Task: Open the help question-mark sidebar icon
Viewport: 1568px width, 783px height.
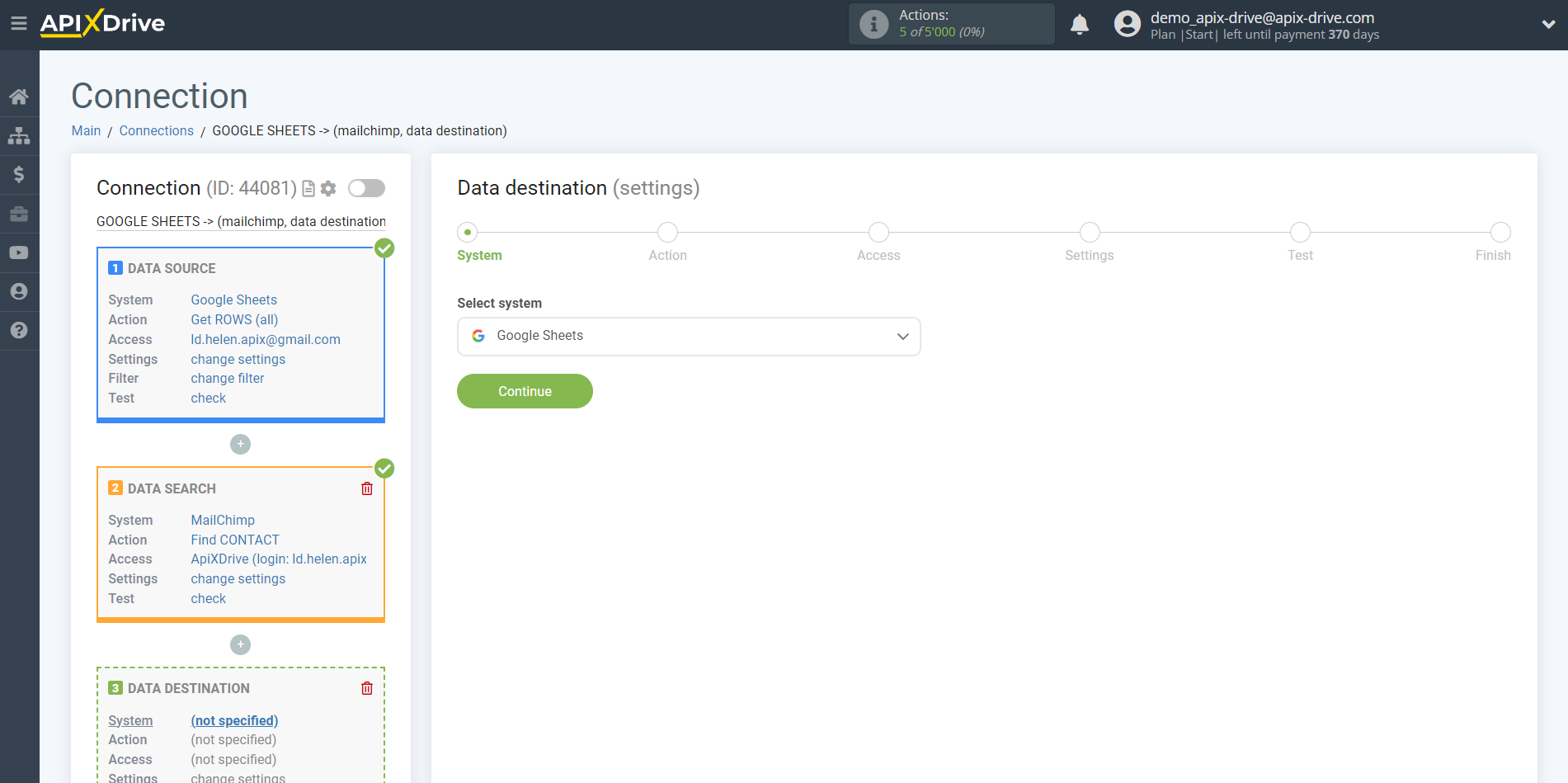Action: (x=19, y=330)
